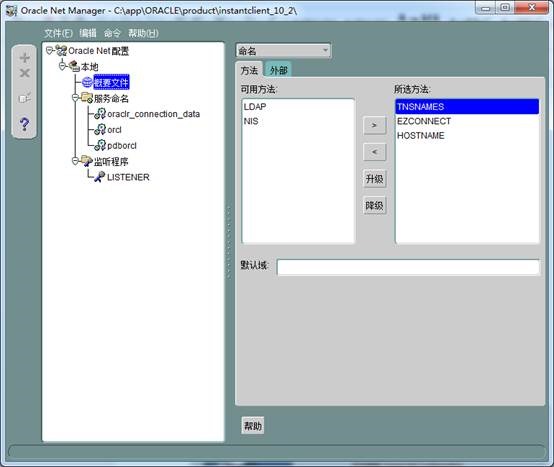Select the oraclr_connection_data tree item label
This screenshot has height=467, width=554.
pyautogui.click(x=153, y=114)
